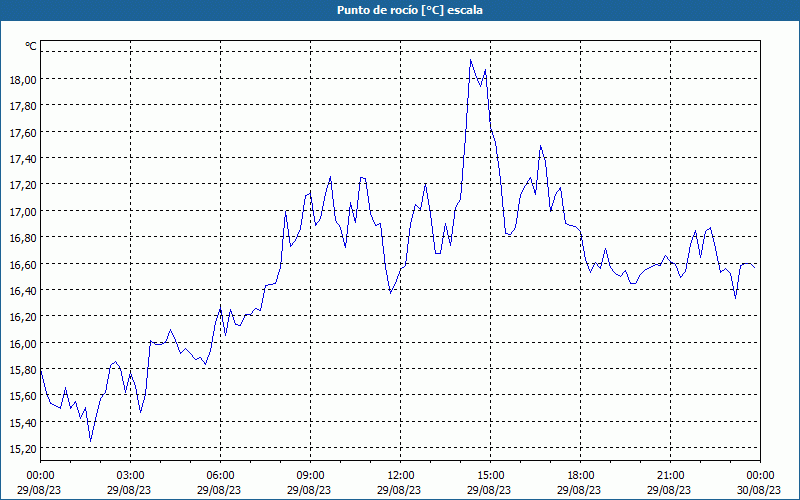Pick the 17,00 y-axis label
Screen dimensions: 800x500
(x=23, y=211)
